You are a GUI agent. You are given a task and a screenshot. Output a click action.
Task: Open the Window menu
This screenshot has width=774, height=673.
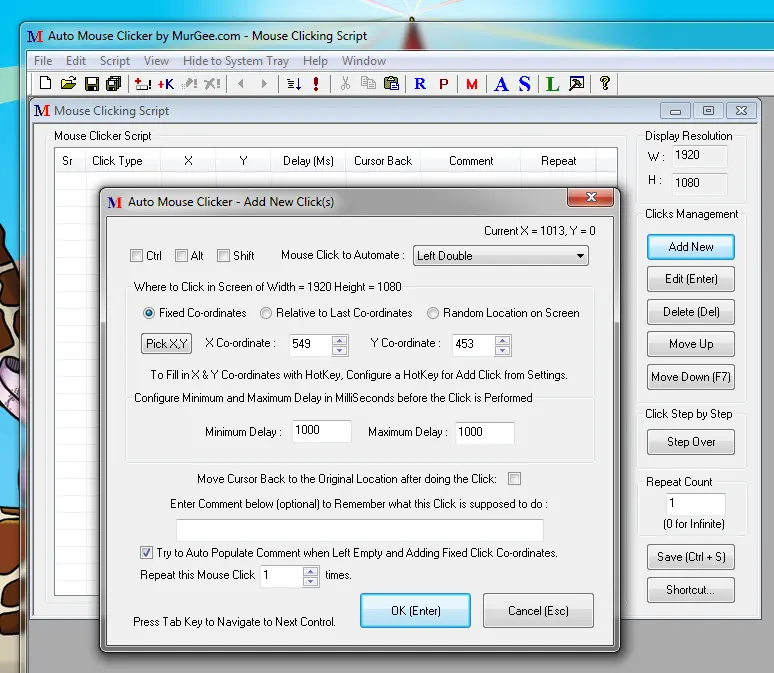364,61
